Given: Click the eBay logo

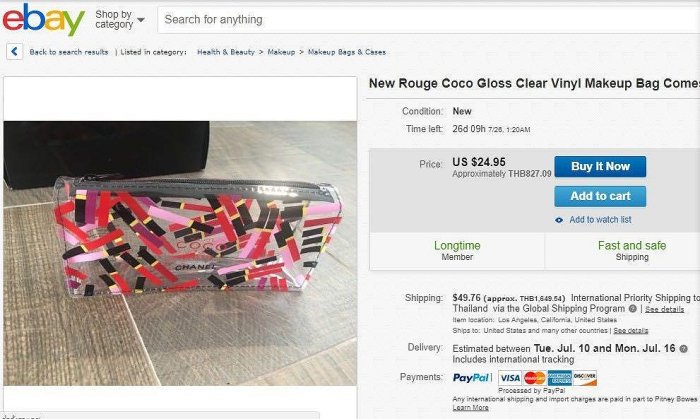Looking at the screenshot, I should point(43,19).
